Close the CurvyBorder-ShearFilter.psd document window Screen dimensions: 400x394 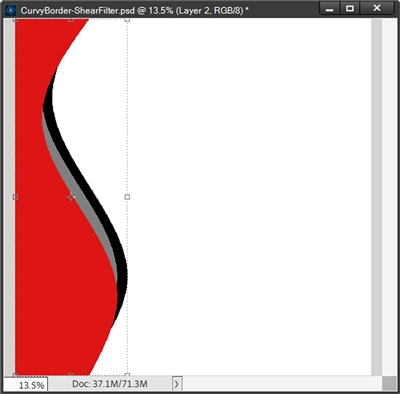(377, 8)
